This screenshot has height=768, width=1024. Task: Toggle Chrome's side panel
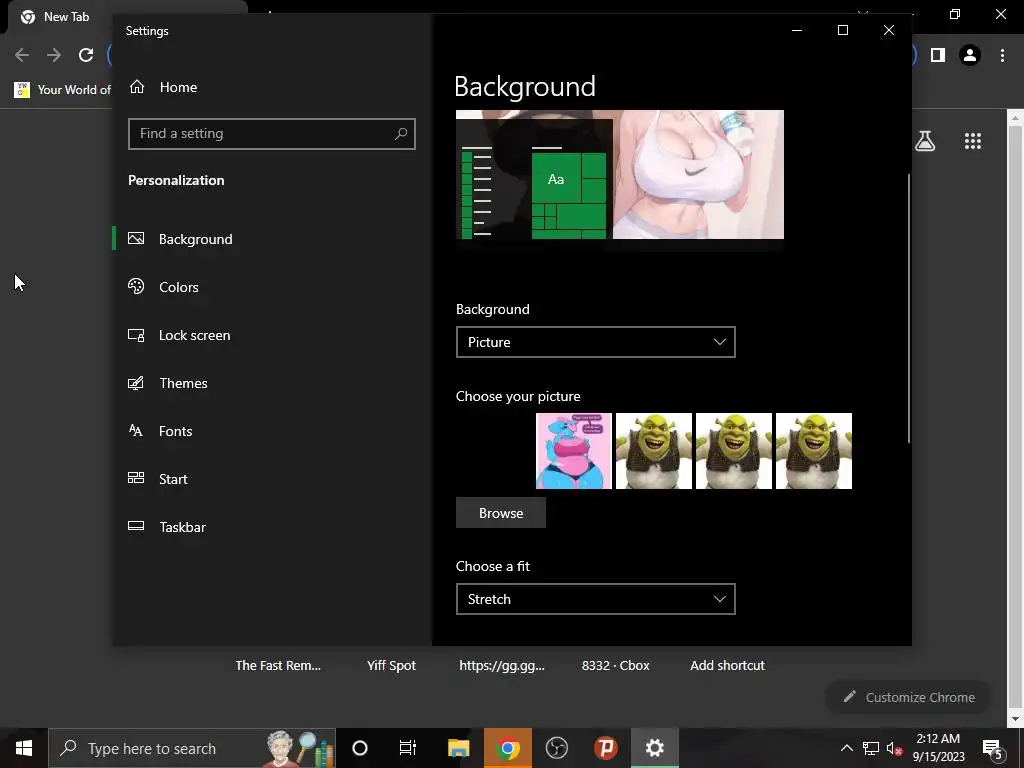(x=938, y=56)
